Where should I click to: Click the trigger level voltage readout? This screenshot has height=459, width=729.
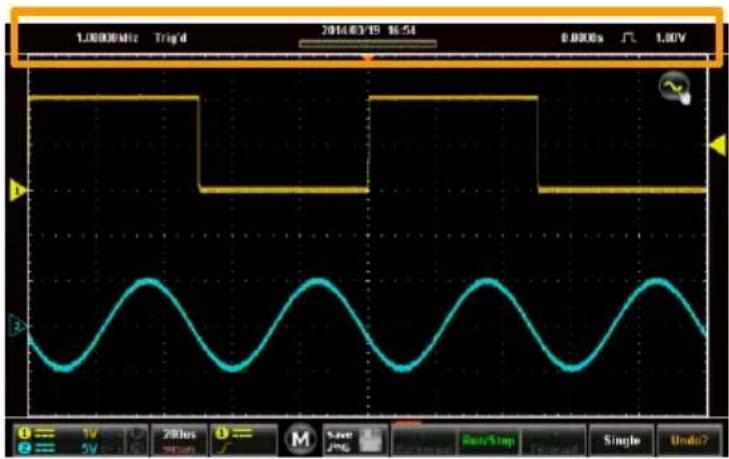pos(670,38)
